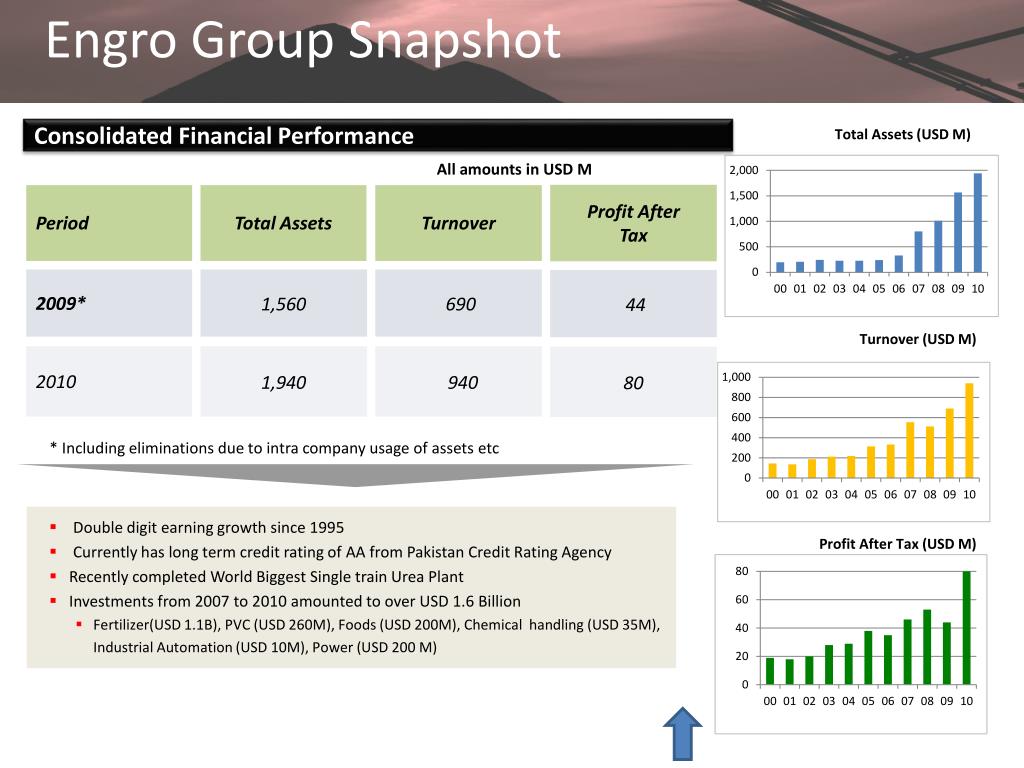1024x768 pixels.
Task: Select the 10 bar in Profit After Tax chart
Action: [967, 628]
